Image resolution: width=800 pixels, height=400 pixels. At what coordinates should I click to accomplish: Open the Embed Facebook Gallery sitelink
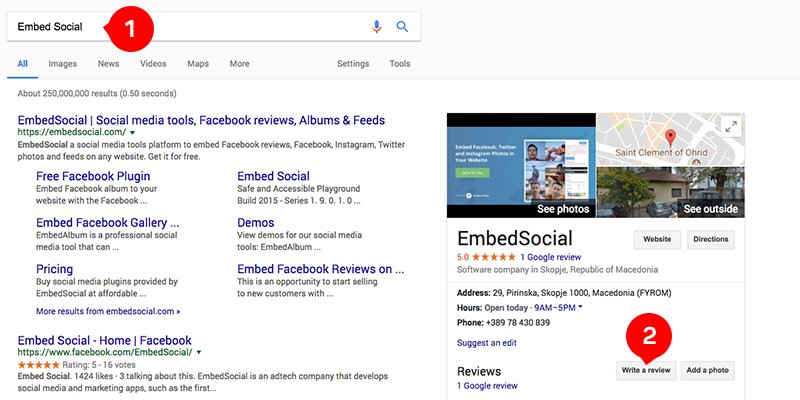coord(108,222)
